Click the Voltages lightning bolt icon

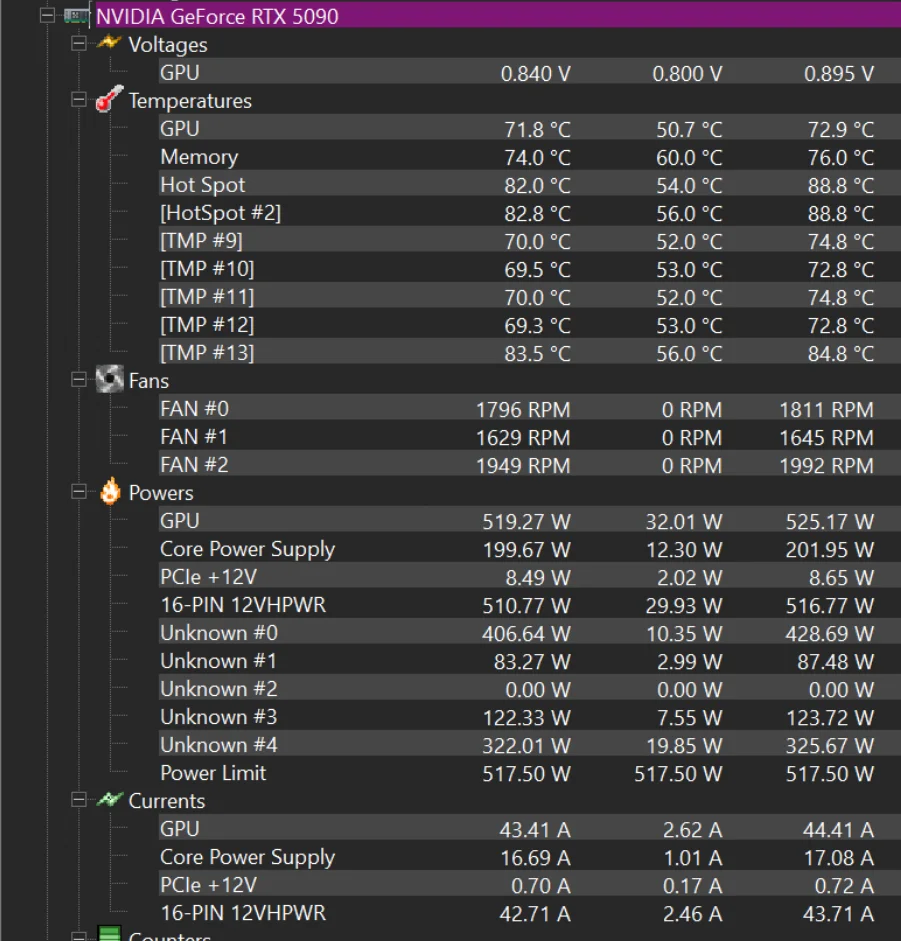(x=109, y=43)
